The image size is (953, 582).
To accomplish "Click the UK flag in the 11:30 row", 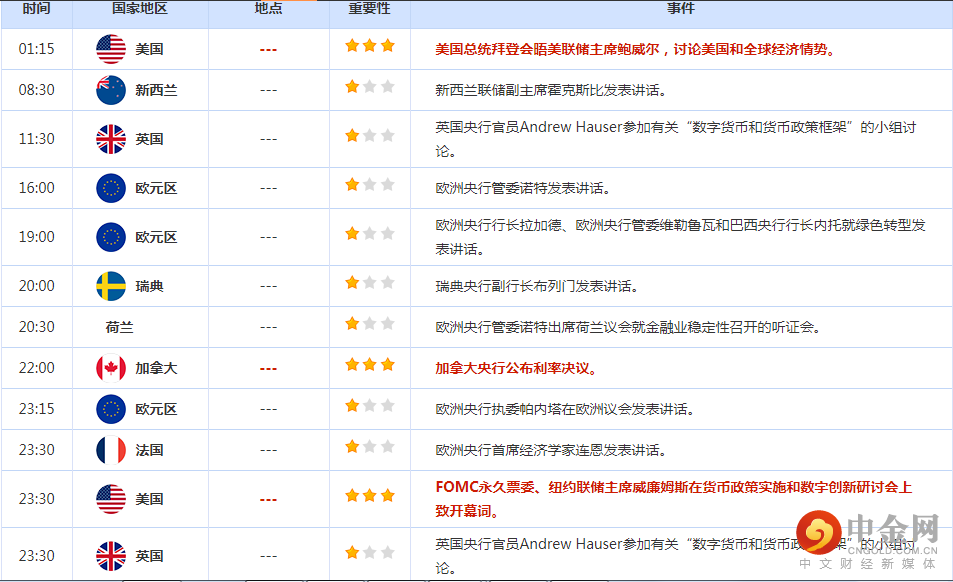I will pos(110,139).
